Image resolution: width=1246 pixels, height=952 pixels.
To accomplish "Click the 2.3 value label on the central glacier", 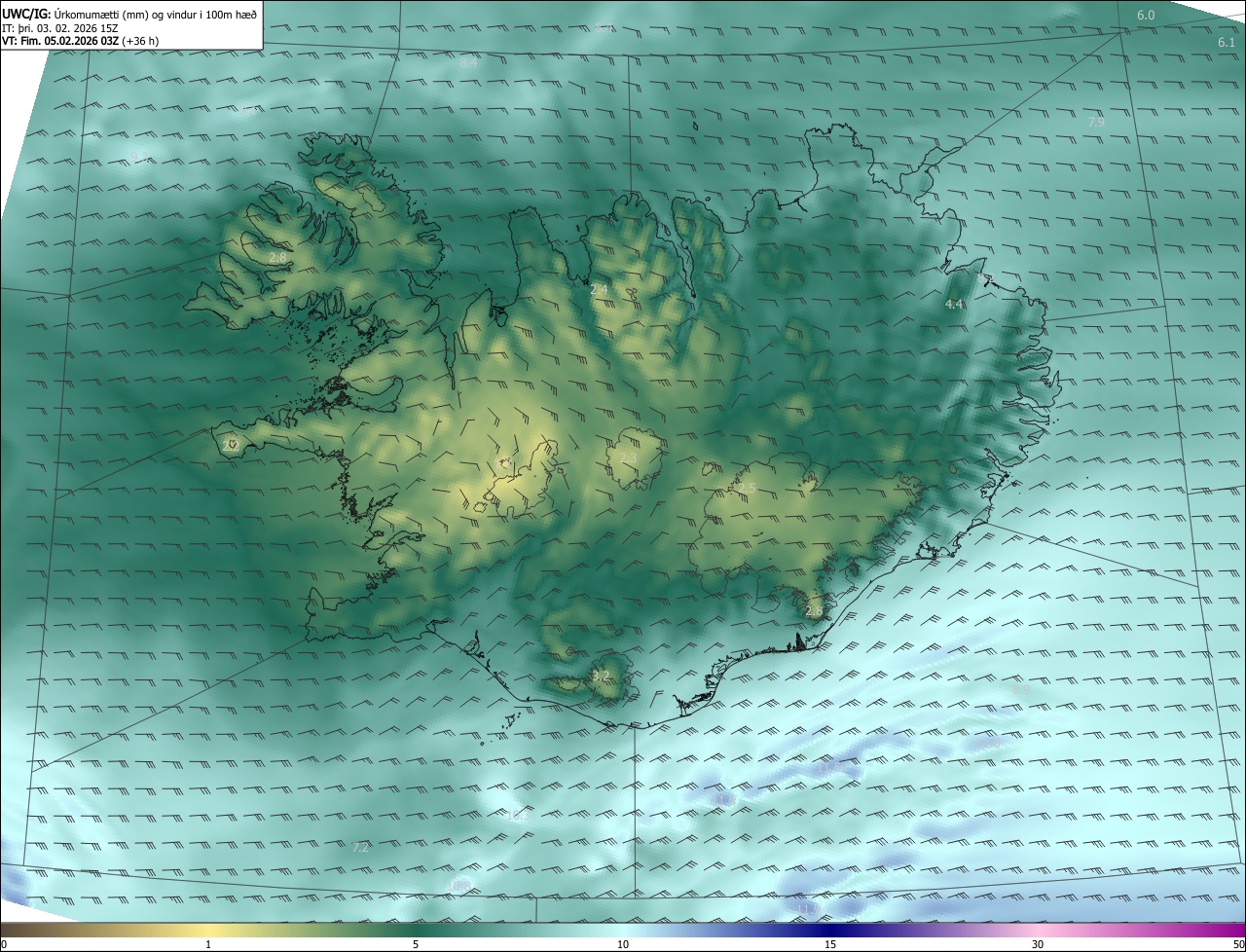I will [x=628, y=458].
